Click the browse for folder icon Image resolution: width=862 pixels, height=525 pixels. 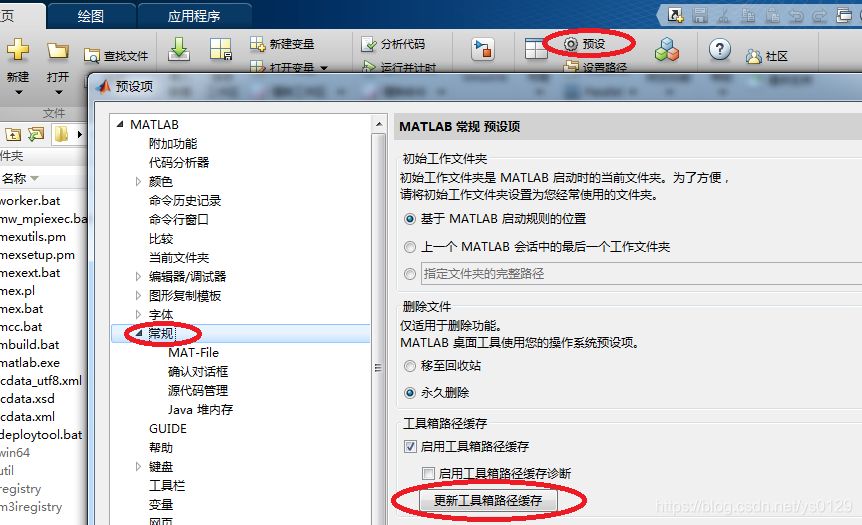pos(36,134)
